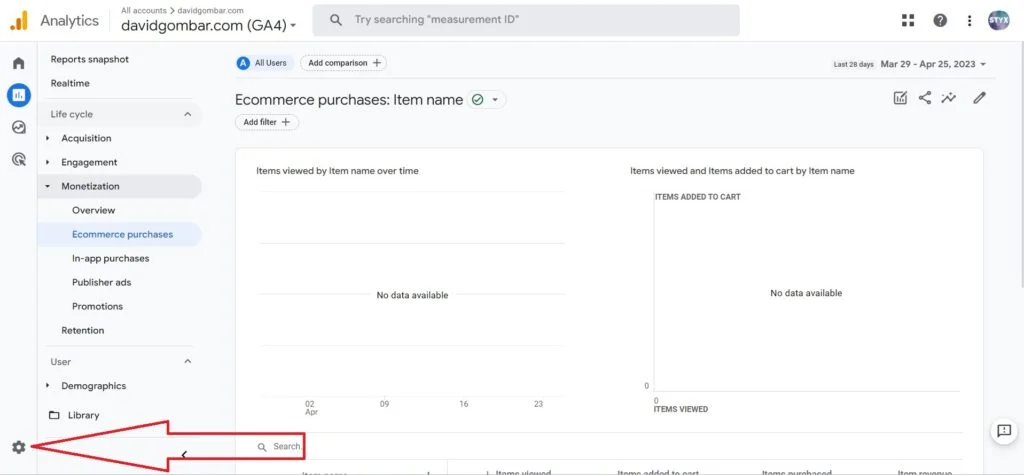Open the Google apps grid icon
The width and height of the screenshot is (1024, 475).
coord(908,20)
